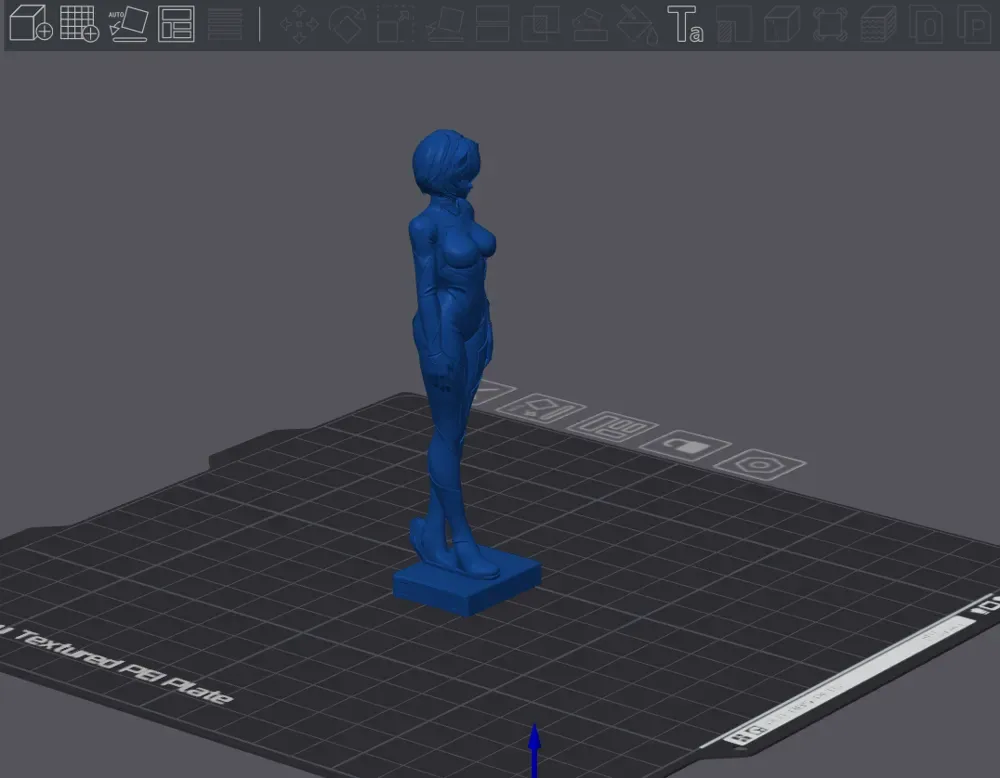Select the Support painting brush tool
Image resolution: width=1000 pixels, height=778 pixels.
[590, 24]
